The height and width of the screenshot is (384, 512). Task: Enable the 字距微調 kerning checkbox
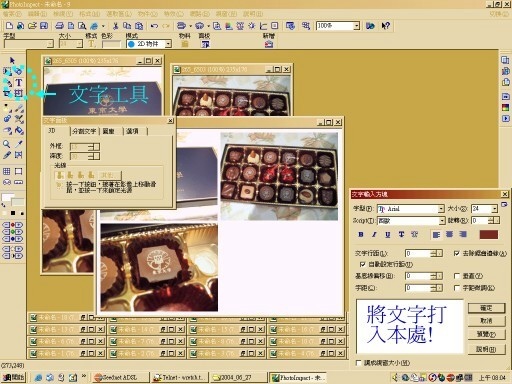point(457,288)
